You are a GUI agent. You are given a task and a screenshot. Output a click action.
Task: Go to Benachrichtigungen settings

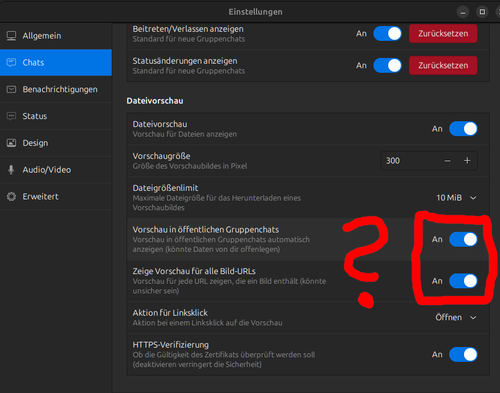tap(56, 89)
